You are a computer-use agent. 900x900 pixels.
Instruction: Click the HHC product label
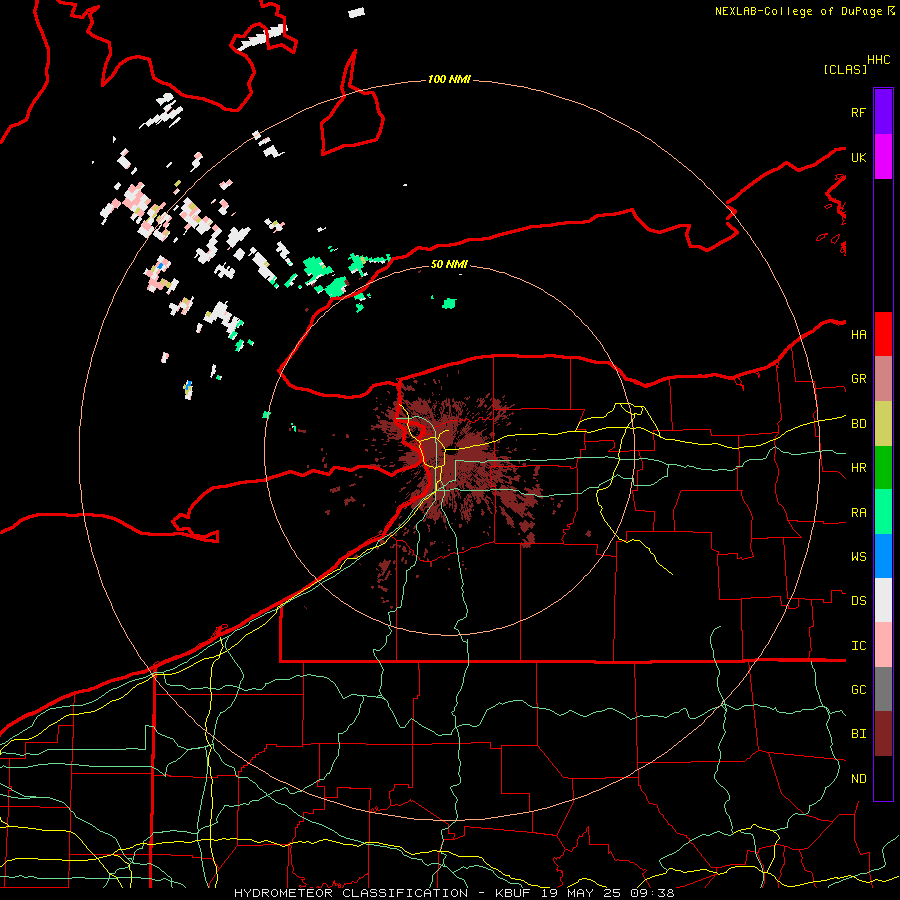[x=879, y=60]
